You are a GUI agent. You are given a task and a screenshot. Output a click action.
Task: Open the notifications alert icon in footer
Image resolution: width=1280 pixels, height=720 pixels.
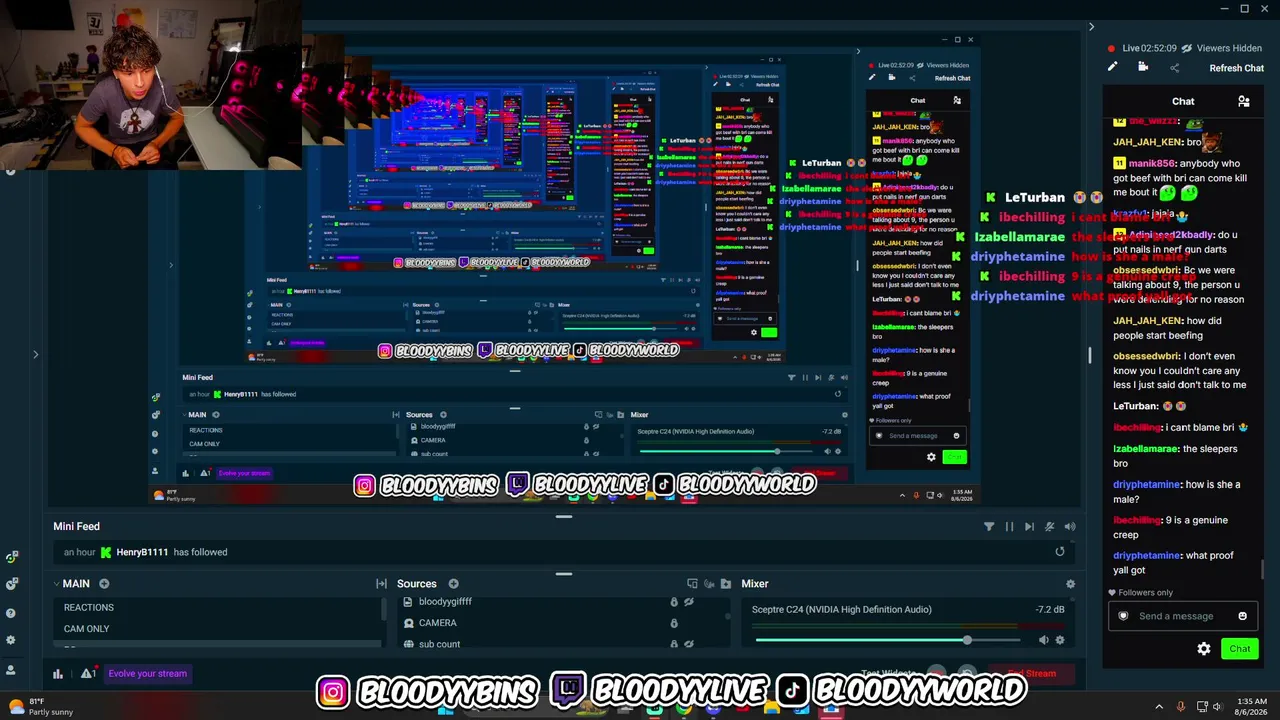coord(88,674)
